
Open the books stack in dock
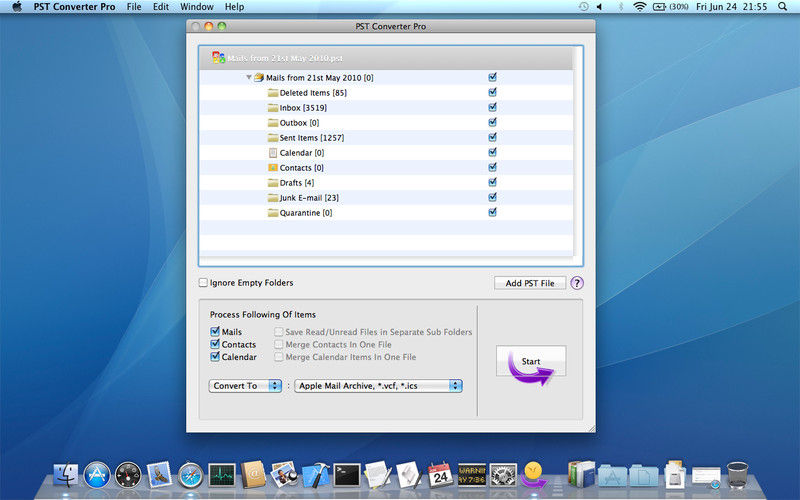point(582,474)
